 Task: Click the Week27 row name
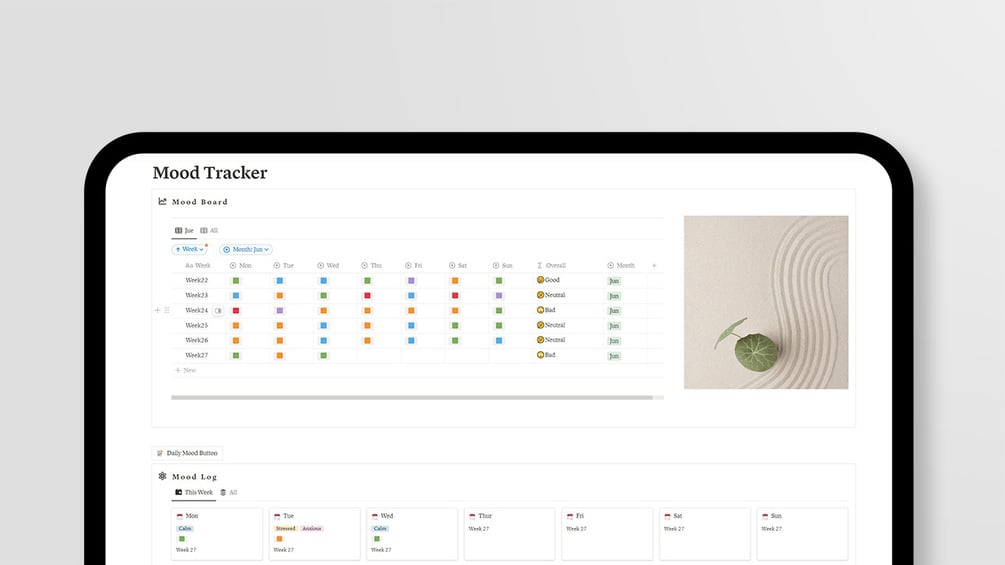pyautogui.click(x=197, y=355)
